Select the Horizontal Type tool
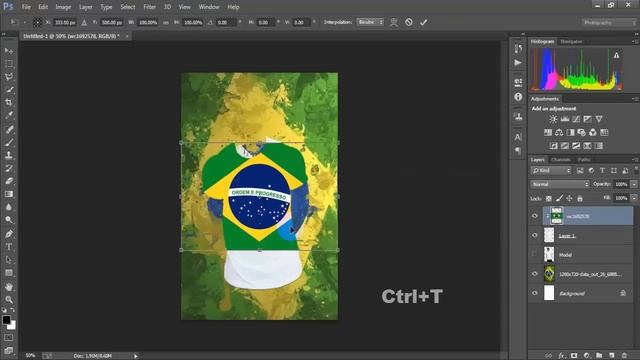 (9, 247)
